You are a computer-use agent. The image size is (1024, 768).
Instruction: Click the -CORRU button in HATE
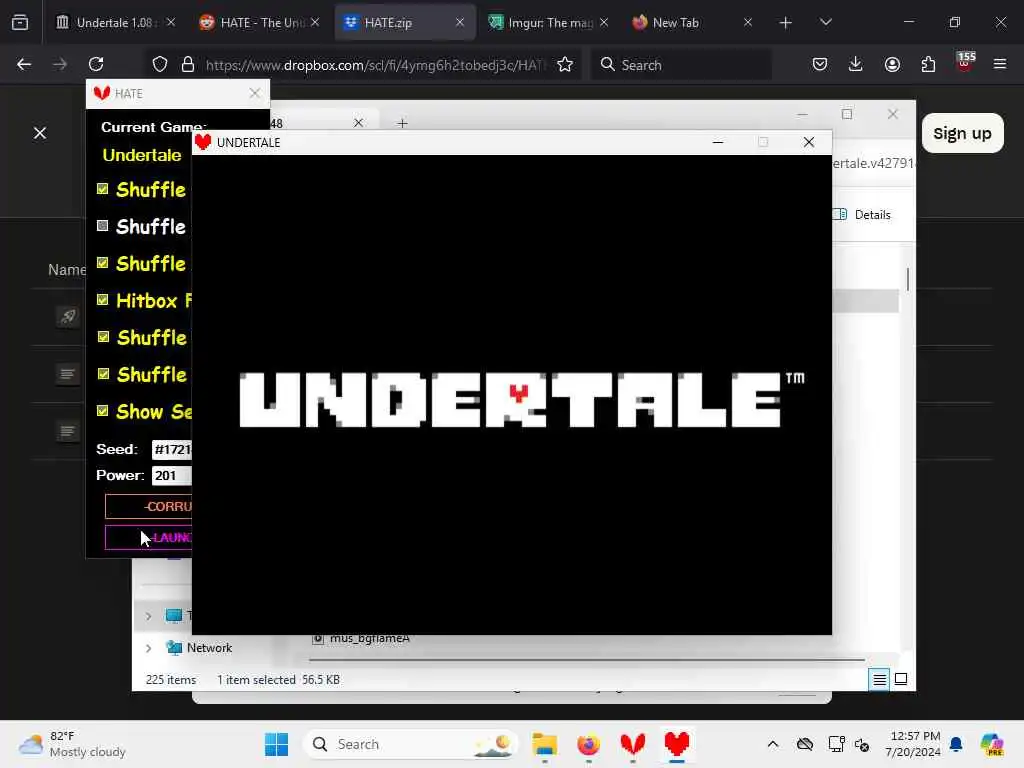click(x=148, y=506)
